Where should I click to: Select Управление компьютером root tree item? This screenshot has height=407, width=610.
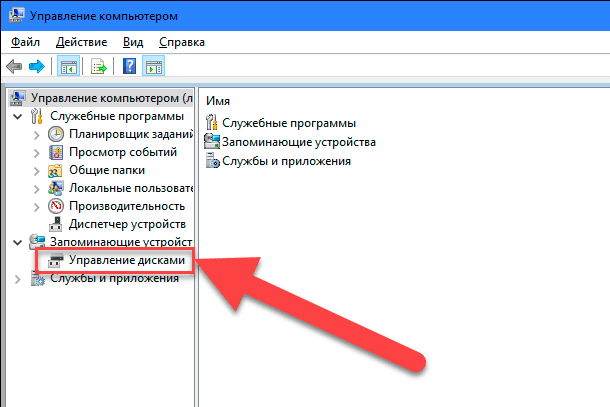click(112, 98)
